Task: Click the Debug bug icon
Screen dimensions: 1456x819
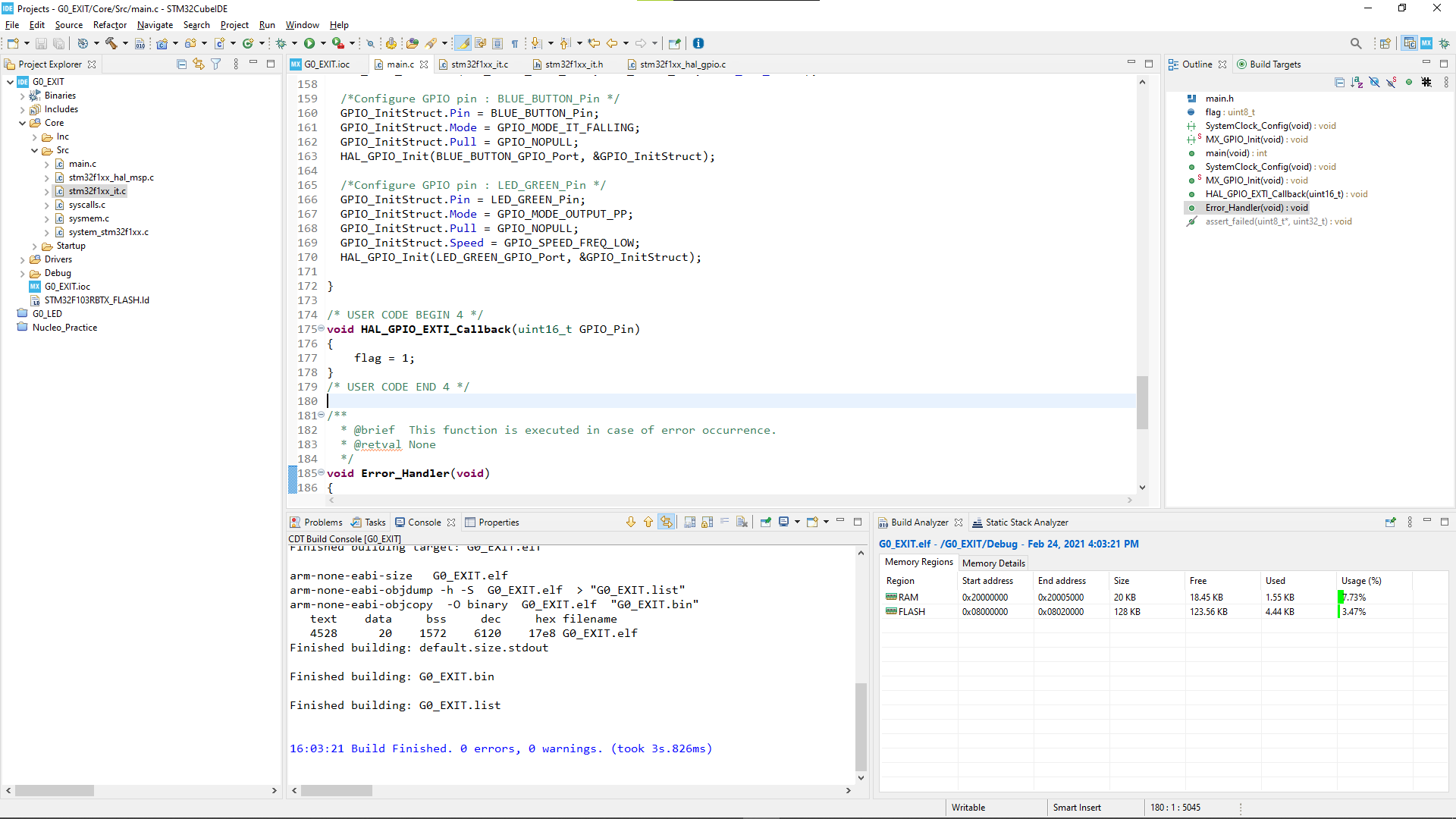Action: 281,43
